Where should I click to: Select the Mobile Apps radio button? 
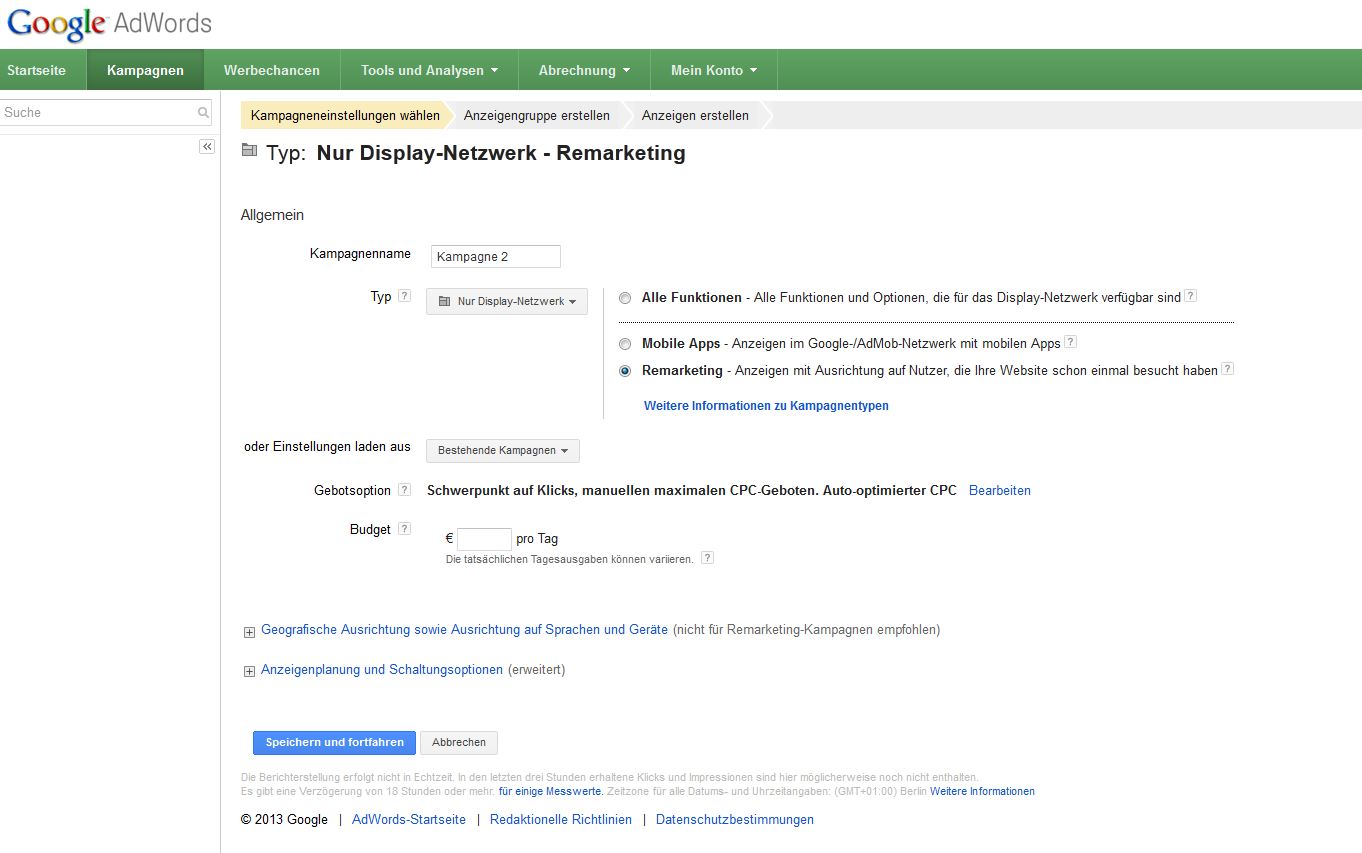[x=625, y=344]
